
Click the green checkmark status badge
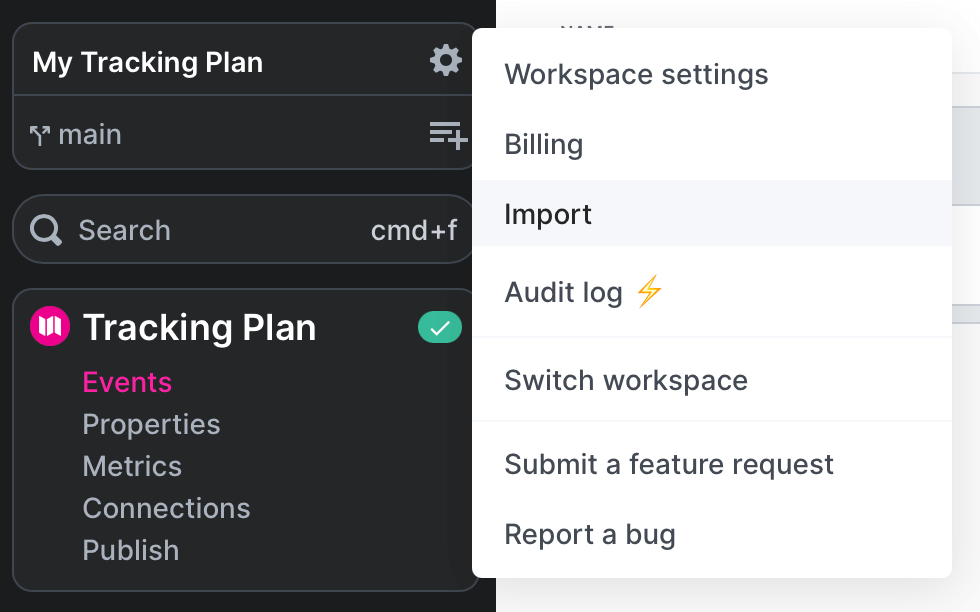[439, 327]
